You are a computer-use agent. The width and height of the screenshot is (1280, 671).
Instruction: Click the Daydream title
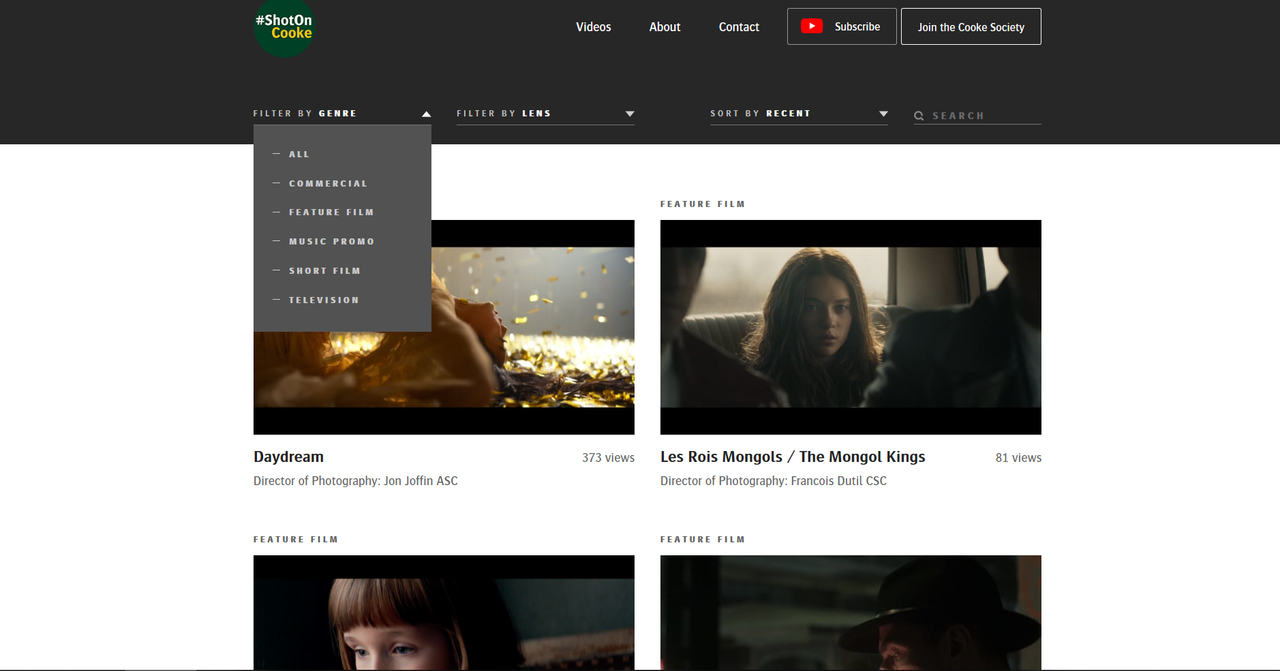point(289,457)
